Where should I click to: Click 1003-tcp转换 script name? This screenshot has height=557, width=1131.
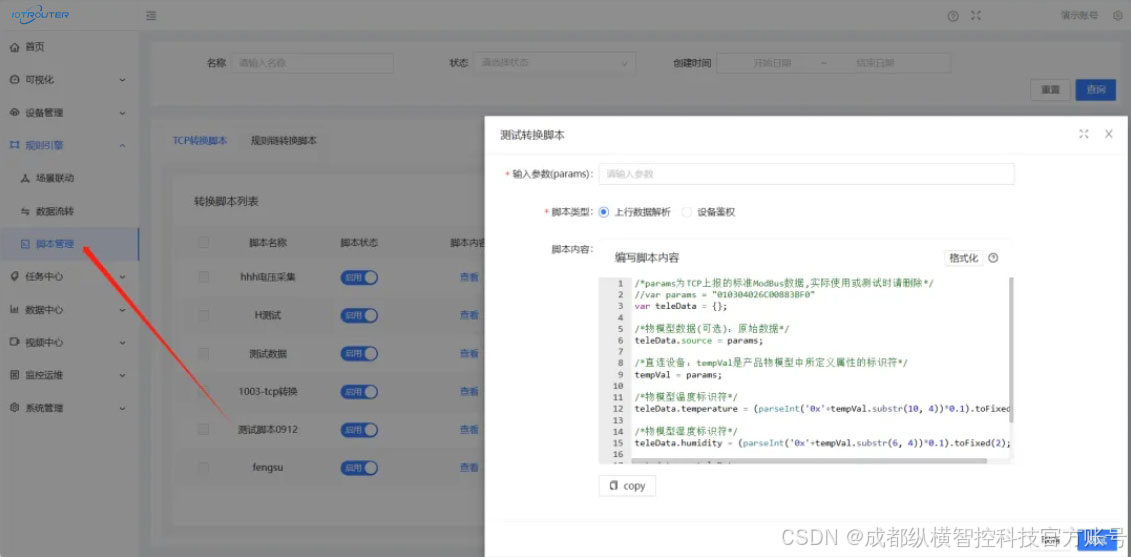(268, 391)
